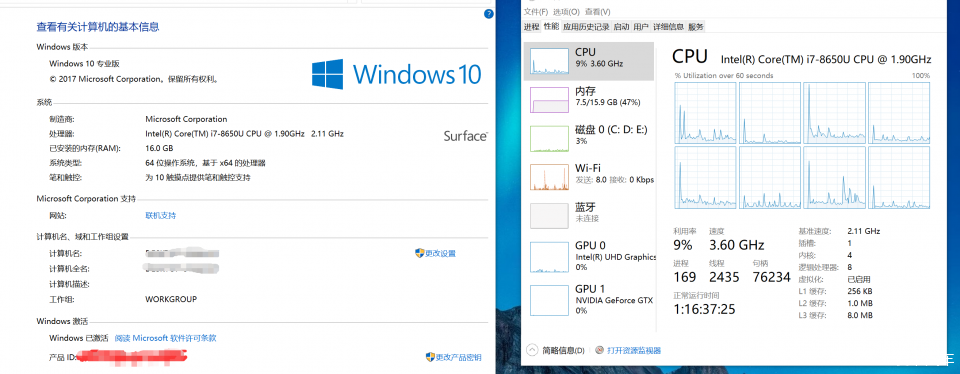Viewport: 960px width, 374px height.
Task: Select 蓝牙 mini graph in sidebar
Action: pos(550,217)
